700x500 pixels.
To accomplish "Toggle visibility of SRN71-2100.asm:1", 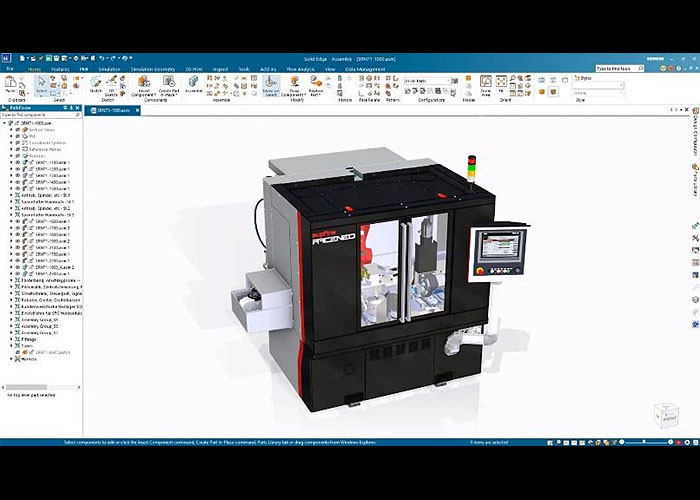I will tap(18, 247).
